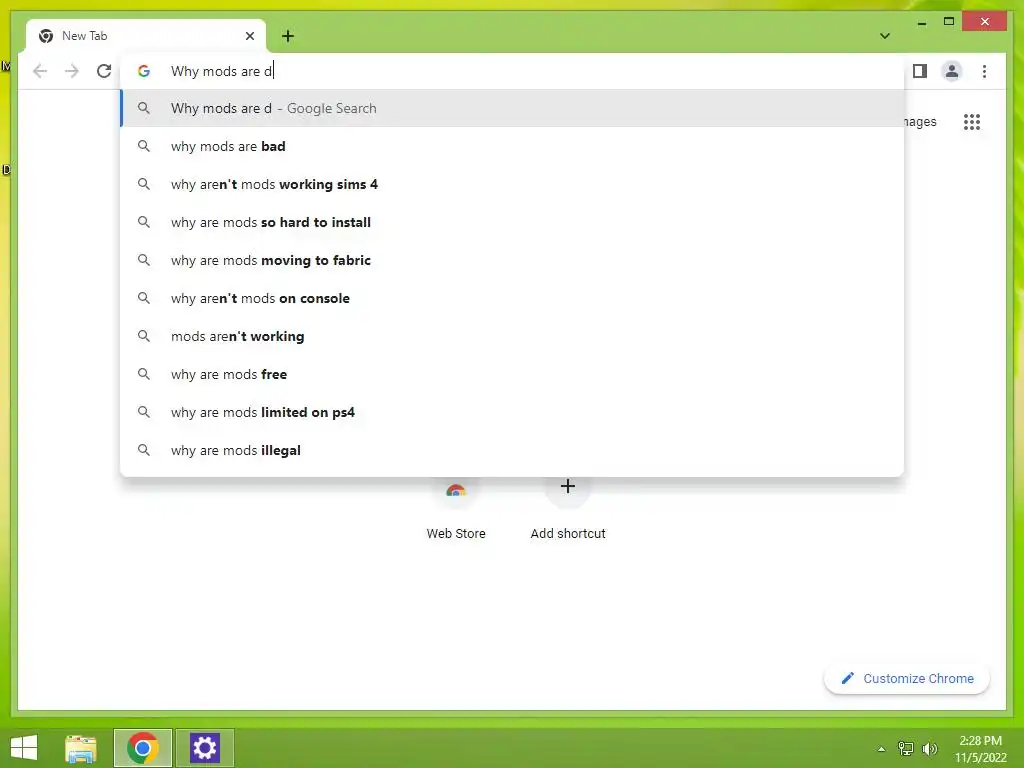The image size is (1024, 768).
Task: Choose suggestion "why mods are bad"
Action: tap(512, 146)
